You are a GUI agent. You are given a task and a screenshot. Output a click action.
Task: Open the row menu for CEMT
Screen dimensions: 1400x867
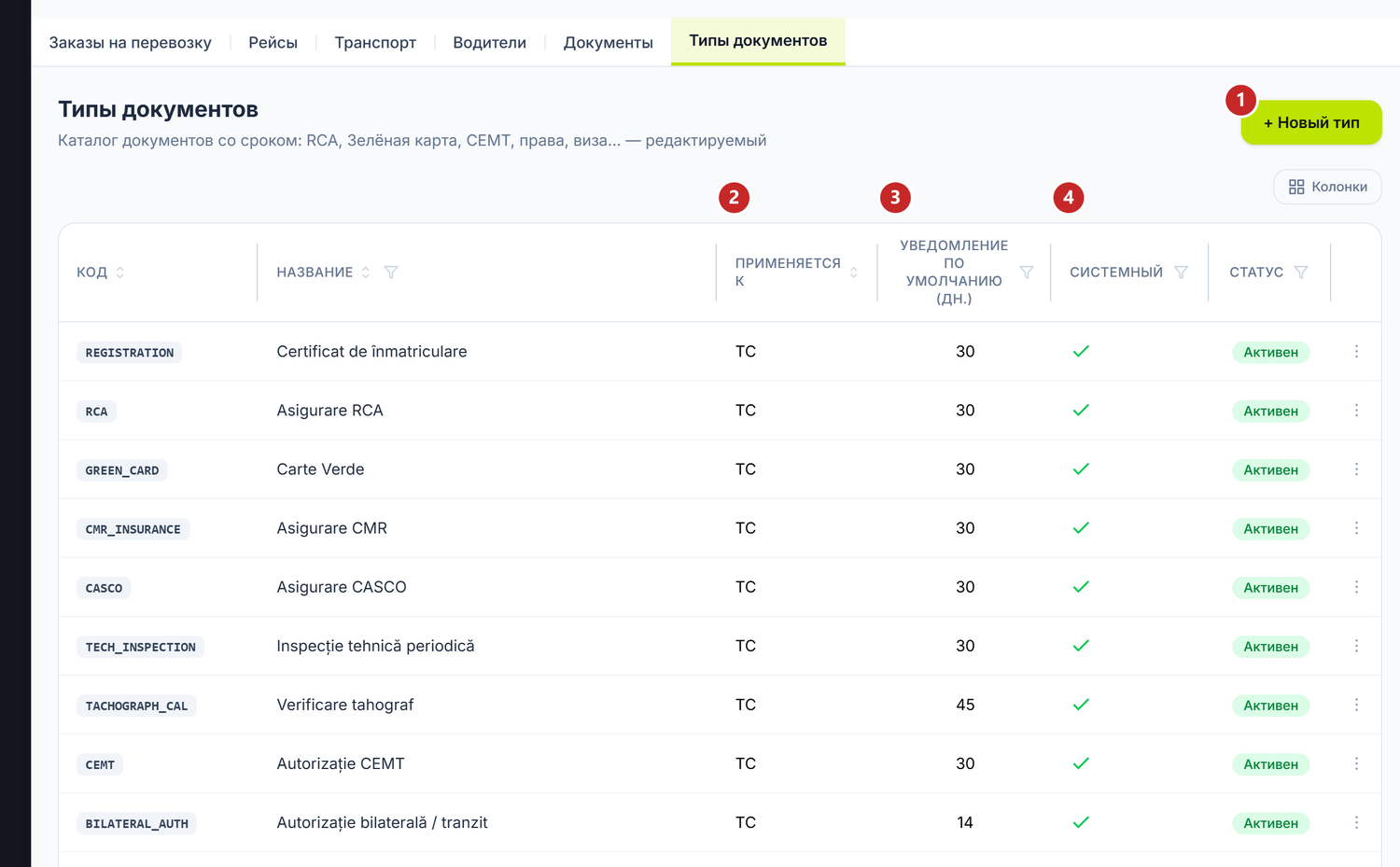click(x=1356, y=763)
